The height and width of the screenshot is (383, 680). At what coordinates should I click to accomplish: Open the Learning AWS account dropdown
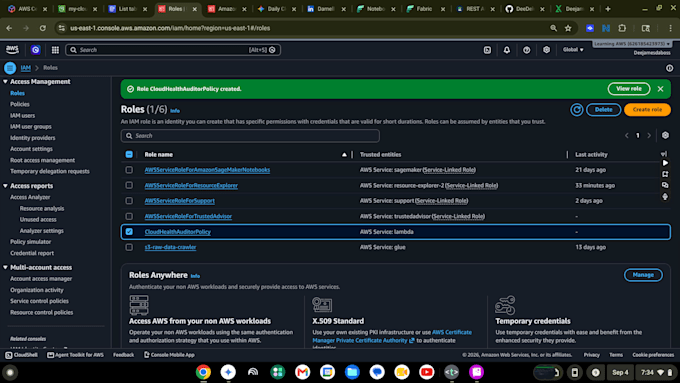pyautogui.click(x=632, y=44)
